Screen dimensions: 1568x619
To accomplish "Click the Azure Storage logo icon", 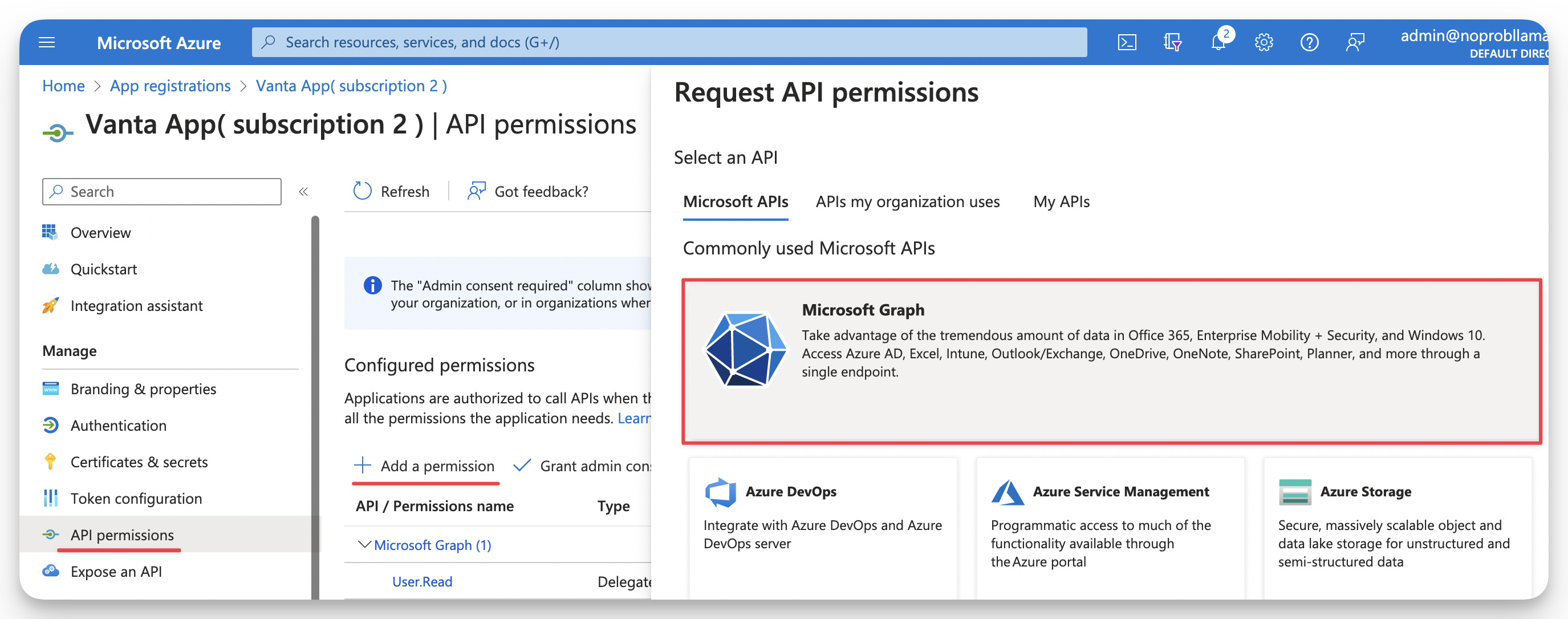I will pyautogui.click(x=1295, y=492).
